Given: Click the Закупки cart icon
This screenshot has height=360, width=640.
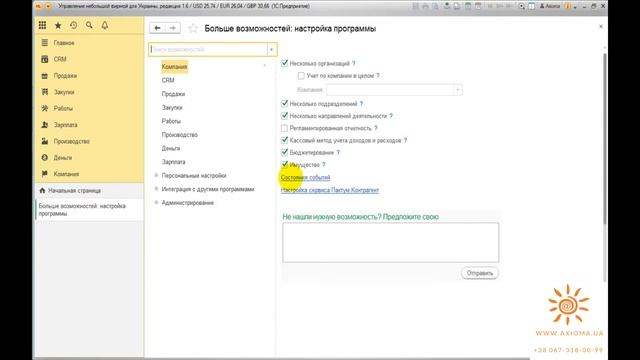Looking at the screenshot, I should pos(44,92).
